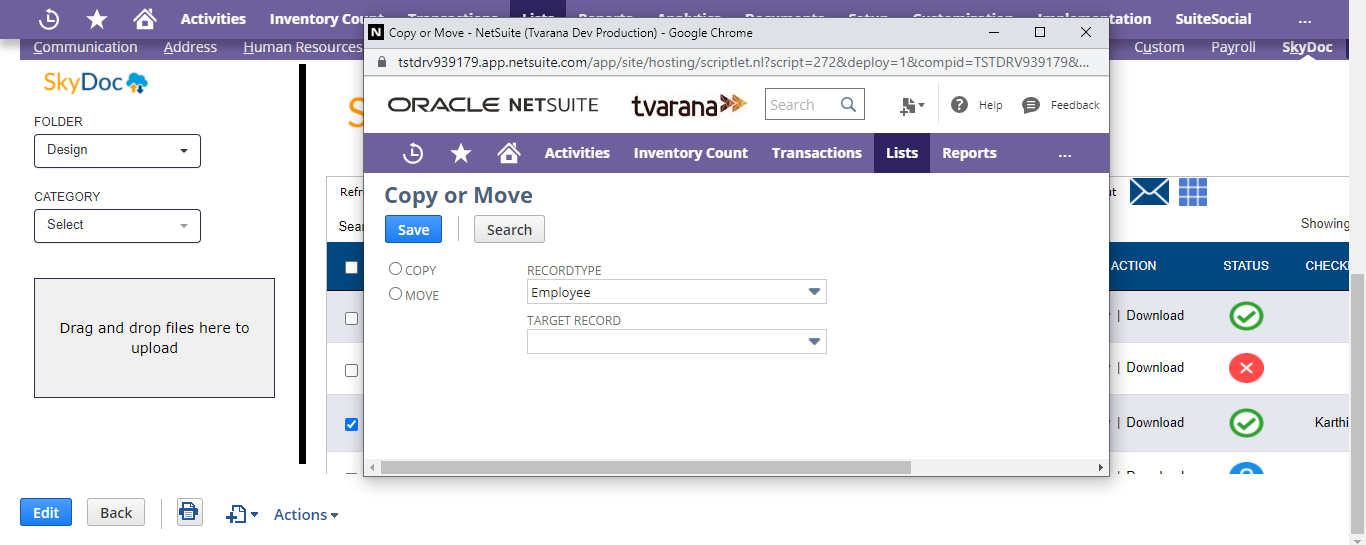Click the Create New icon beside popup search
Viewport: 1366px width, 545px height.
[x=912, y=105]
